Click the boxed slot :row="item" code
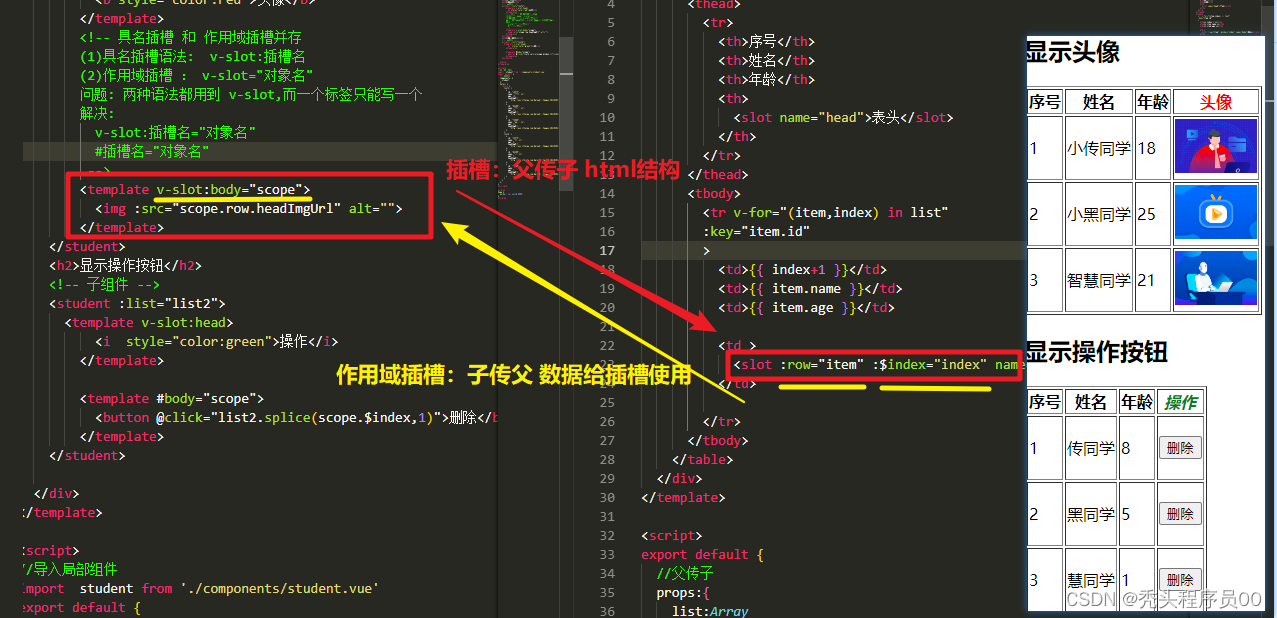Screen dimensions: 1277x618 point(874,364)
